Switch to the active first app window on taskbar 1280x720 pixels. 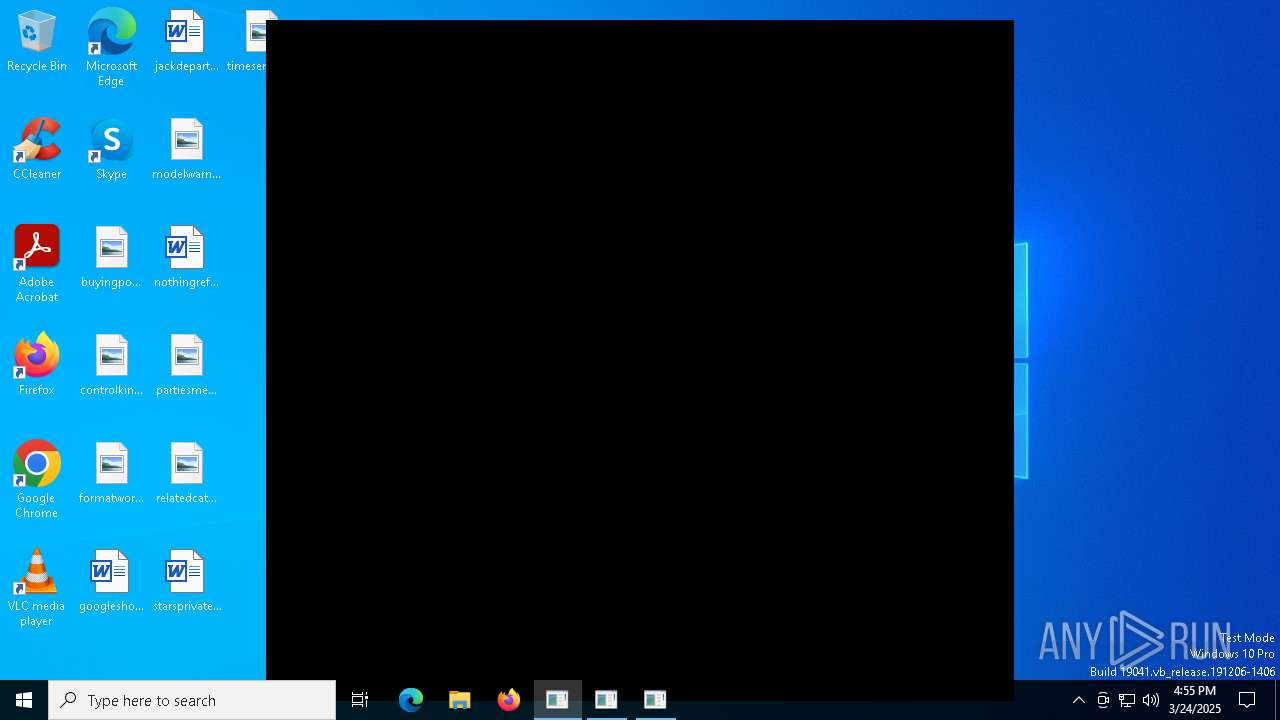[557, 700]
